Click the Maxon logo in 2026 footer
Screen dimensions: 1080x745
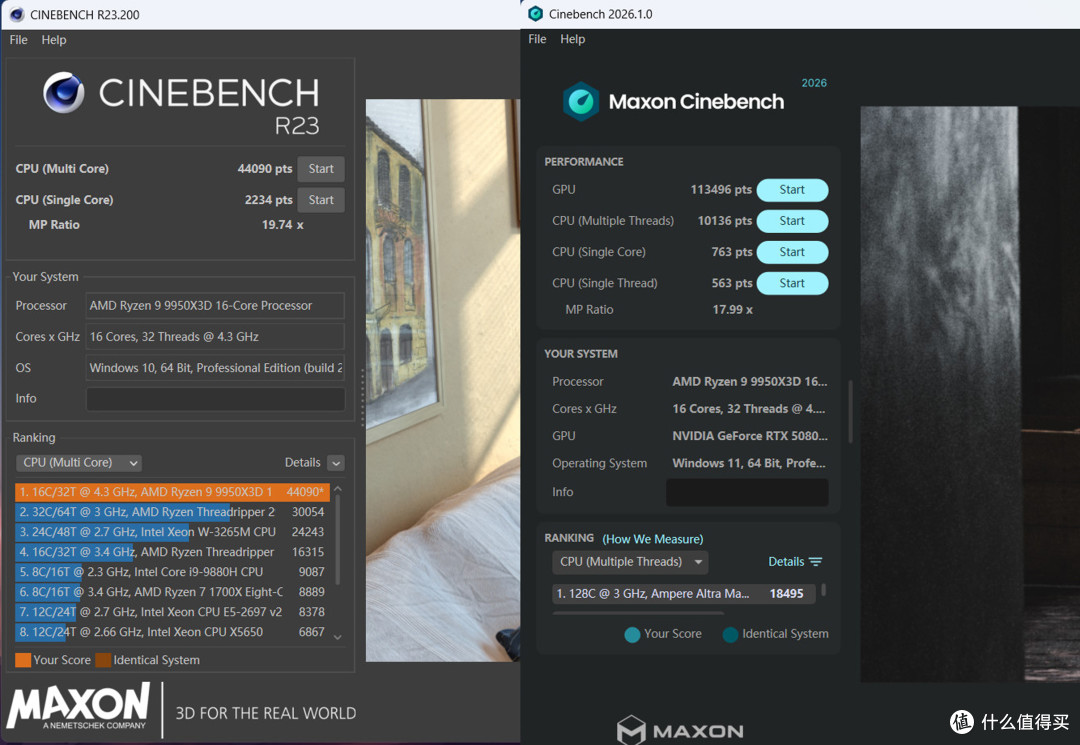point(680,731)
